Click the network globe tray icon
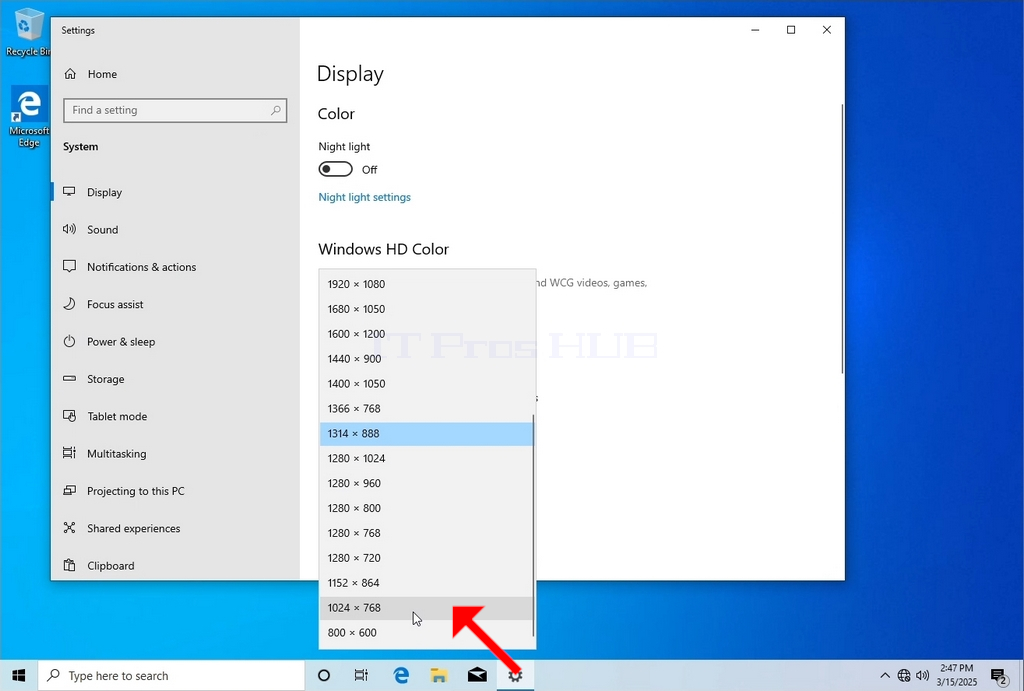The height and width of the screenshot is (691, 1024). pyautogui.click(x=904, y=675)
